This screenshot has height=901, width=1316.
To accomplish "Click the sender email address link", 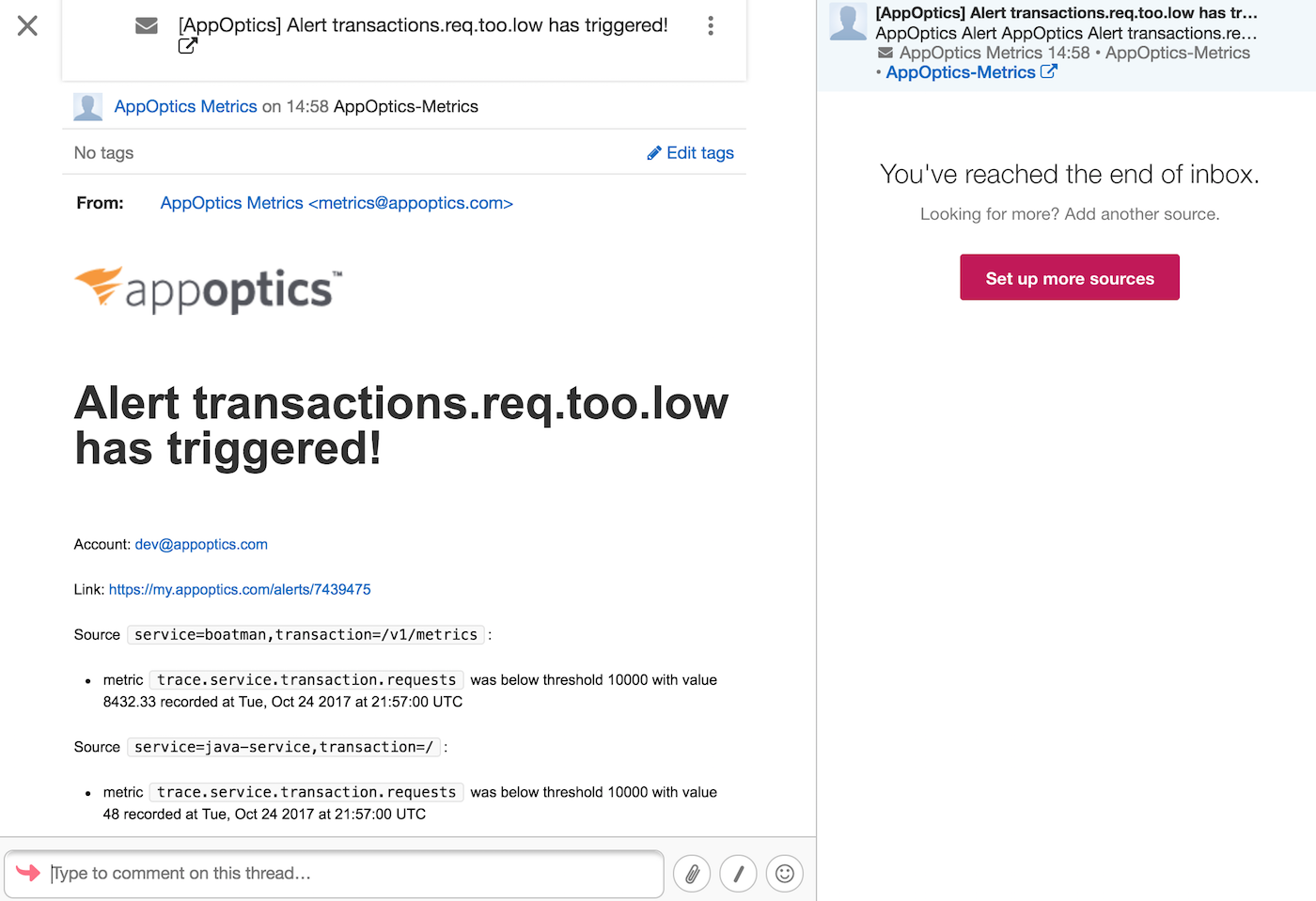I will [337, 203].
